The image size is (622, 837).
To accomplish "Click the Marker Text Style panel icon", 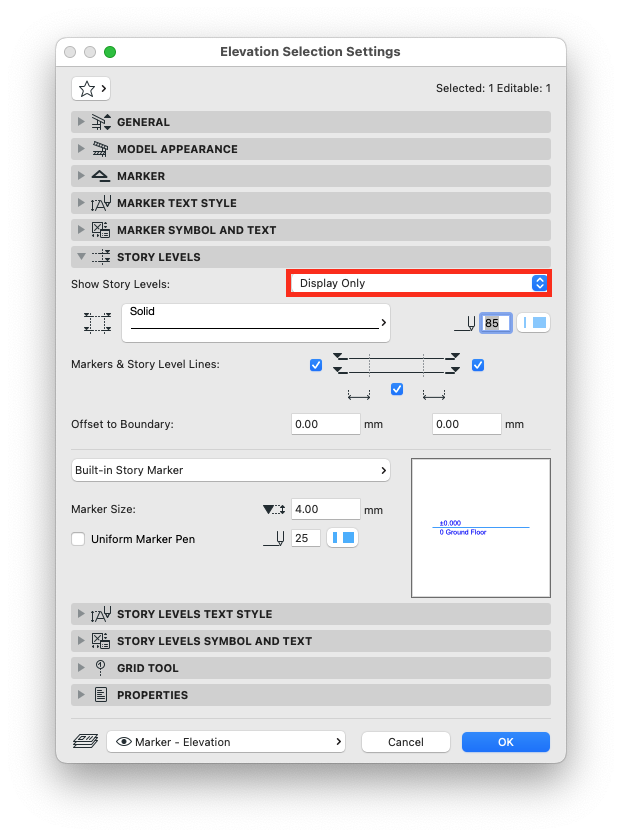I will click(101, 203).
